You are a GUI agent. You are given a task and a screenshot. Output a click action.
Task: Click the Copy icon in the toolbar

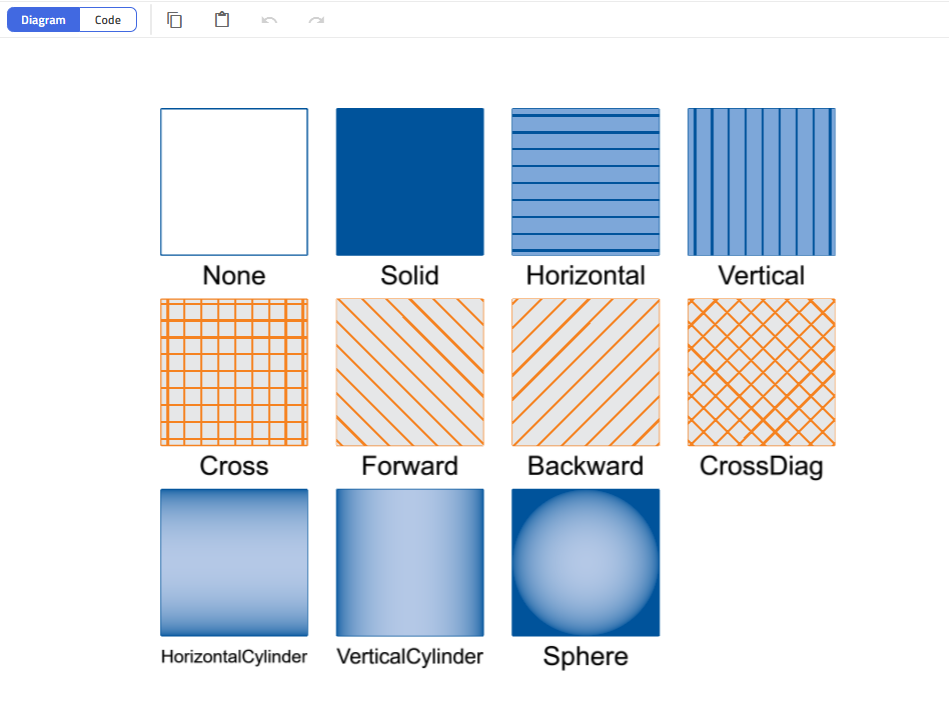point(175,20)
